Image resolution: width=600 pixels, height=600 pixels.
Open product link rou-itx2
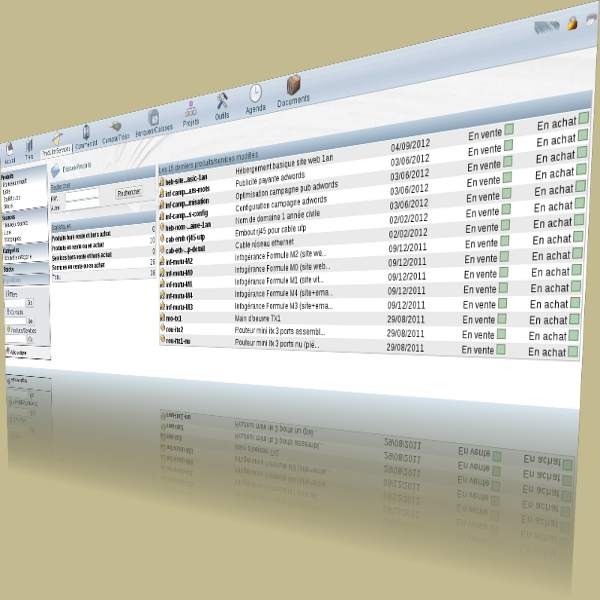174,329
